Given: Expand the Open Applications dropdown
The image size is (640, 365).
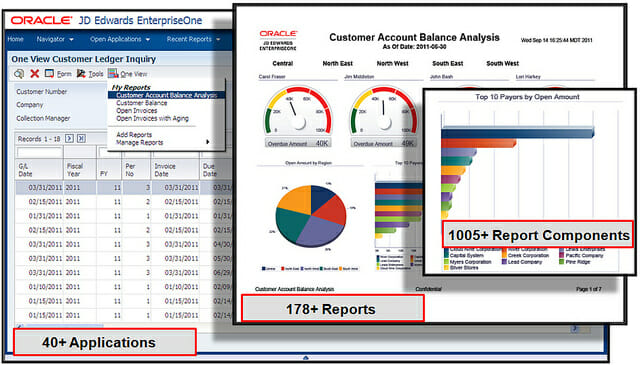Looking at the screenshot, I should coord(120,39).
